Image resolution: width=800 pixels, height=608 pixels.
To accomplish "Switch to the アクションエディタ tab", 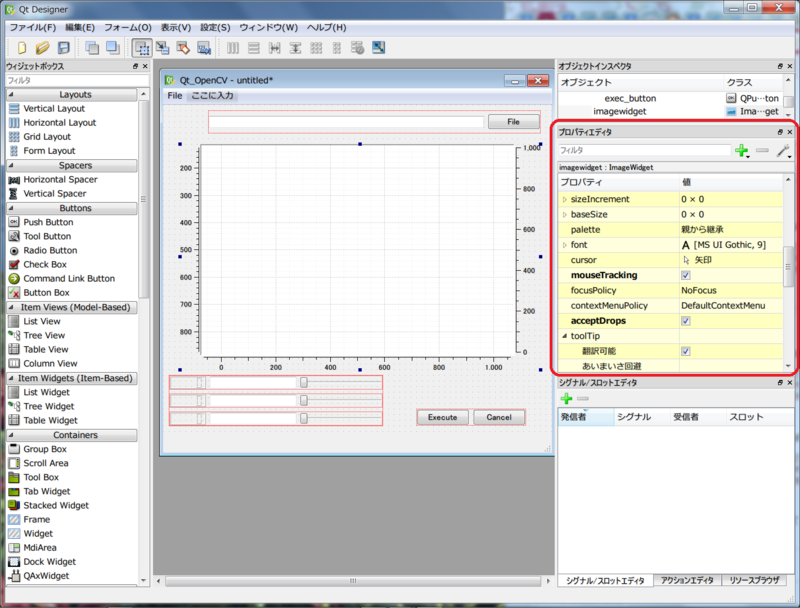I will [x=687, y=580].
